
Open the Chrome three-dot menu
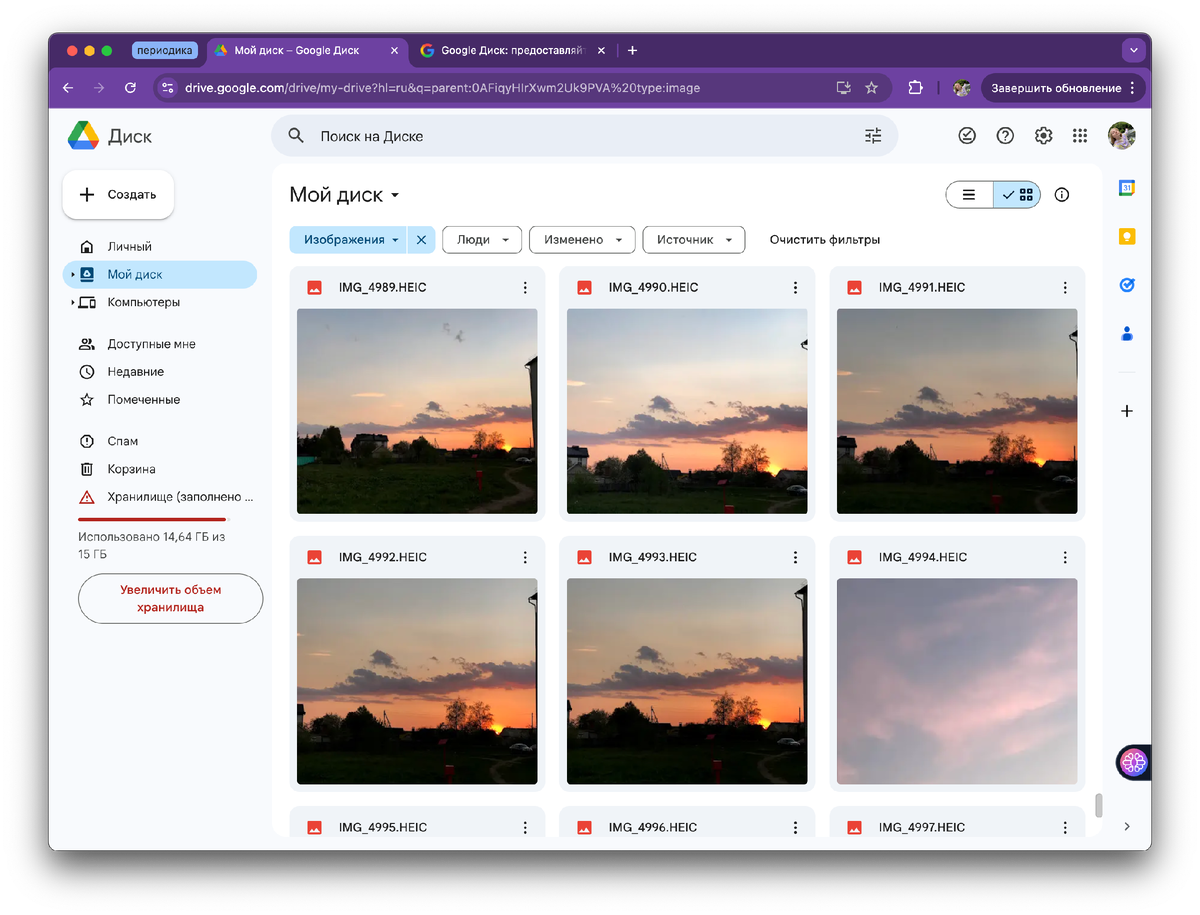[x=1132, y=88]
